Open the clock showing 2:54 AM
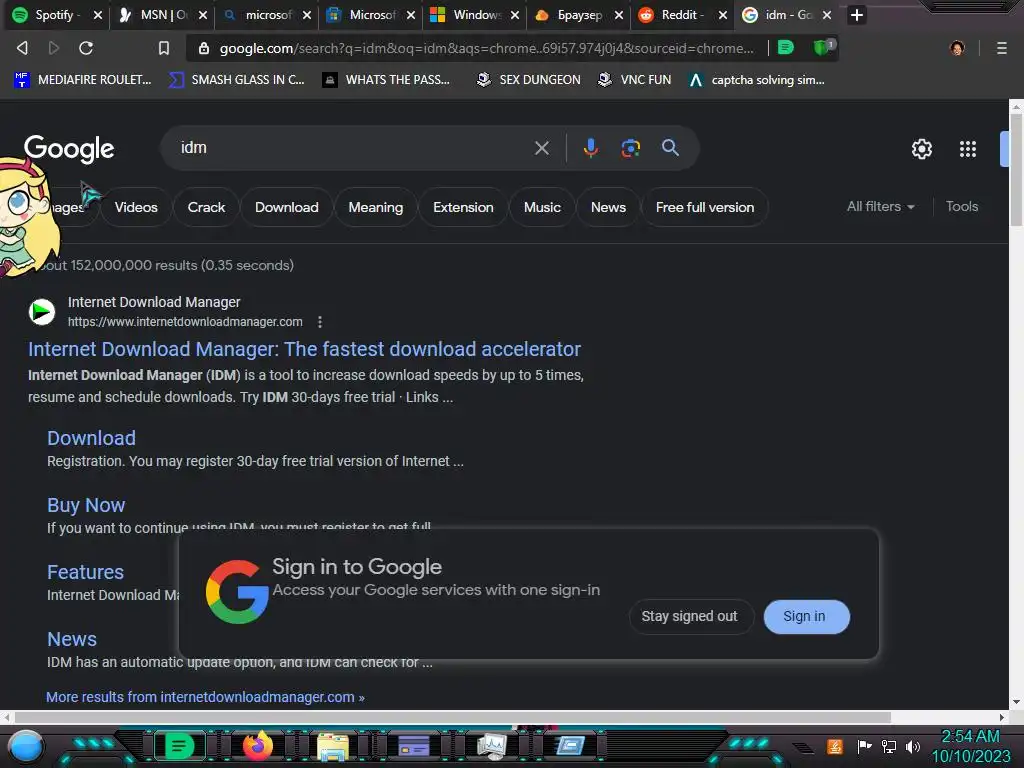 [x=970, y=746]
